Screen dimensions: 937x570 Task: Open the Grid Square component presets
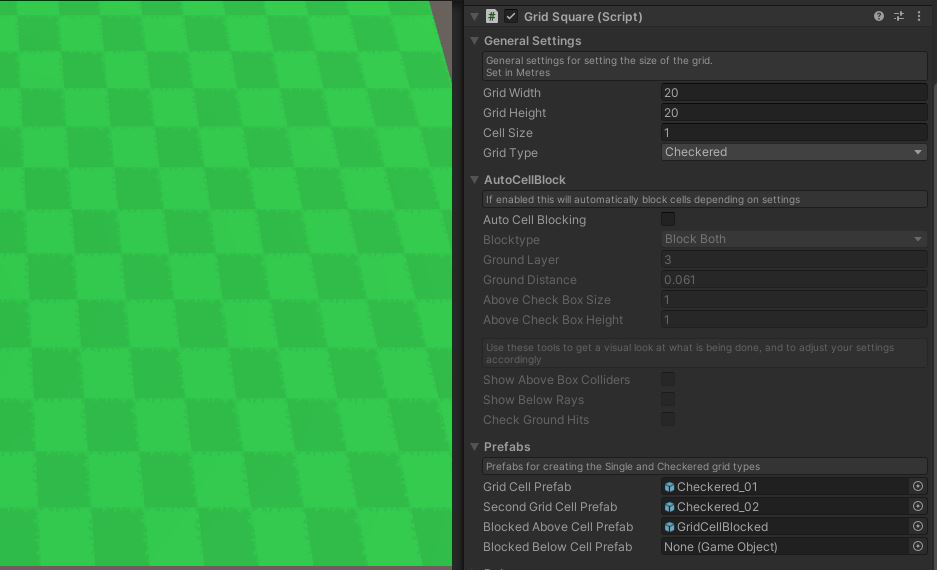pos(899,16)
